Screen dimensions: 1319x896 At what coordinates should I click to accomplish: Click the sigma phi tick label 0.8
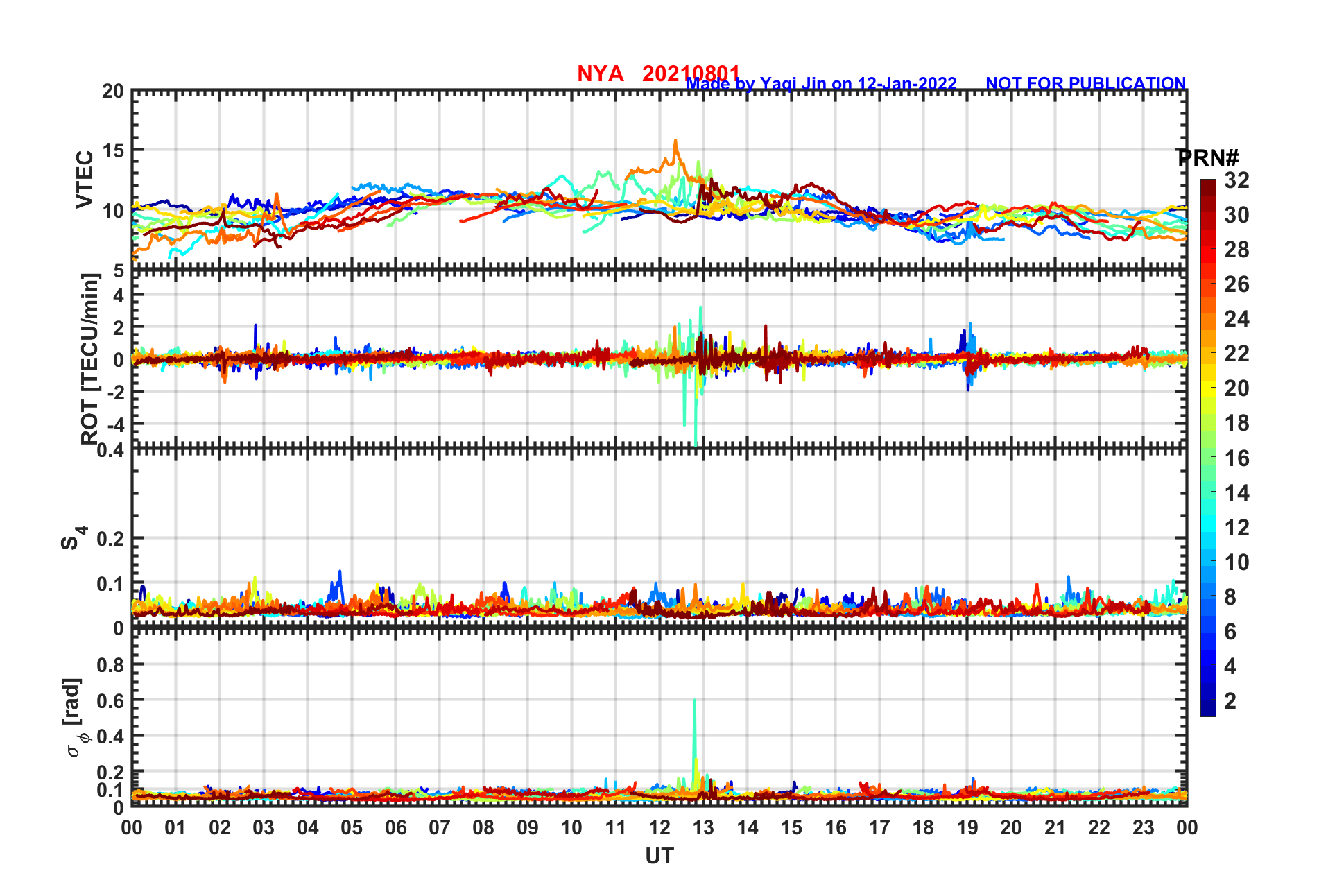pyautogui.click(x=111, y=664)
